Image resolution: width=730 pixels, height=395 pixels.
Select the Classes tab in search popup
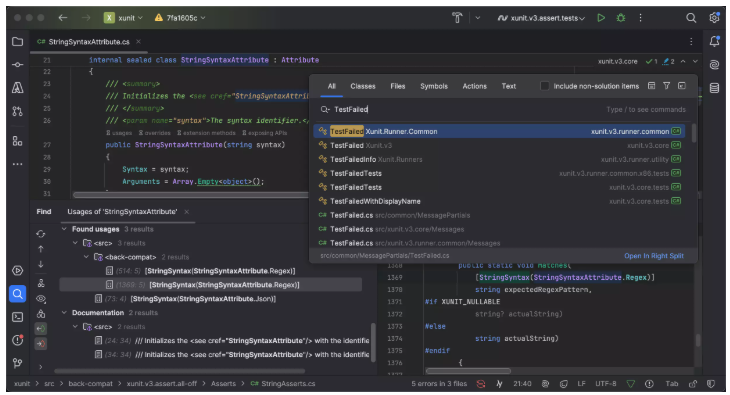[x=363, y=86]
